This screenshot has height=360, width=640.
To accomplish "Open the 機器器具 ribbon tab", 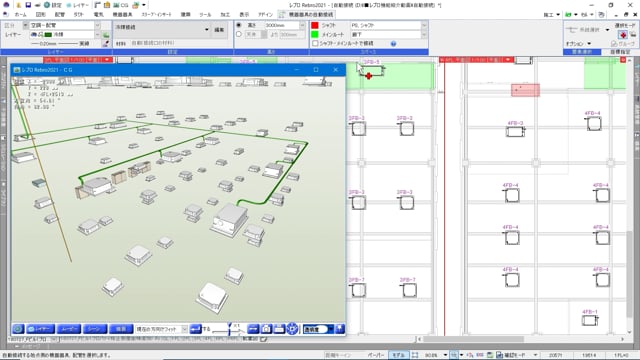I will (x=122, y=14).
